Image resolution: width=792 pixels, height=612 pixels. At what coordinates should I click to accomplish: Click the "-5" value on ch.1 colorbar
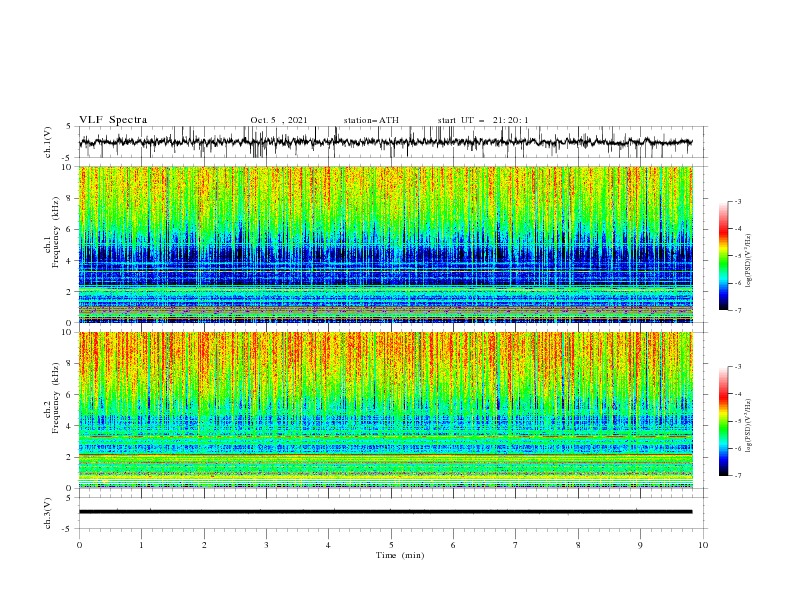coord(738,256)
